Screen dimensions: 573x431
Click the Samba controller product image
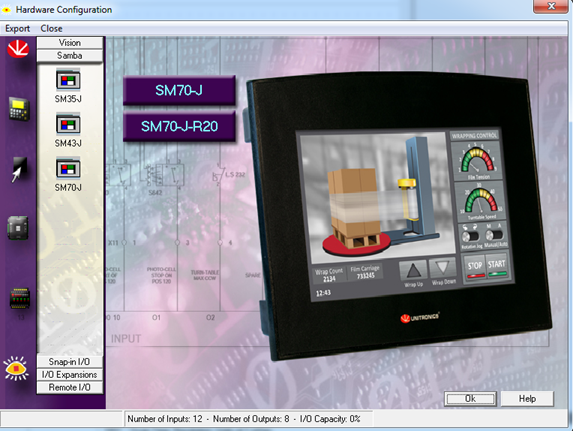398,216
